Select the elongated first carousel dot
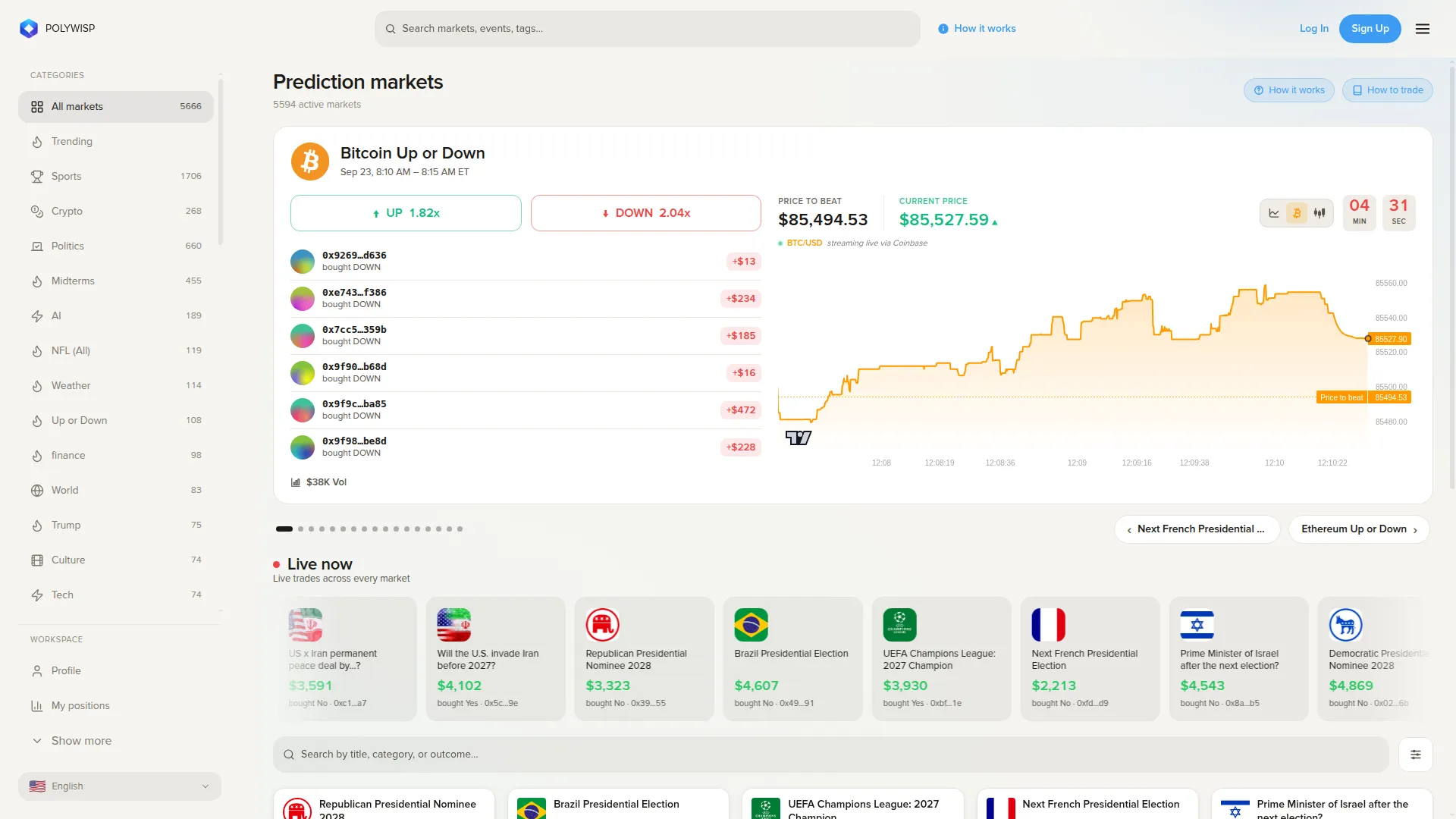Image resolution: width=1456 pixels, height=819 pixels. click(x=284, y=529)
